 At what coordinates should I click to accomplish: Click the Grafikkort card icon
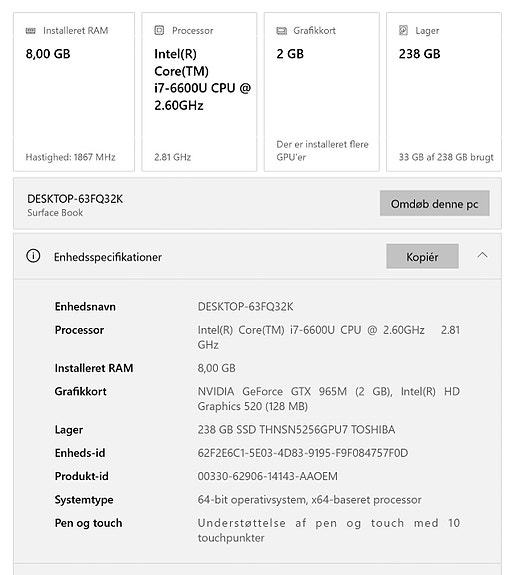(281, 31)
